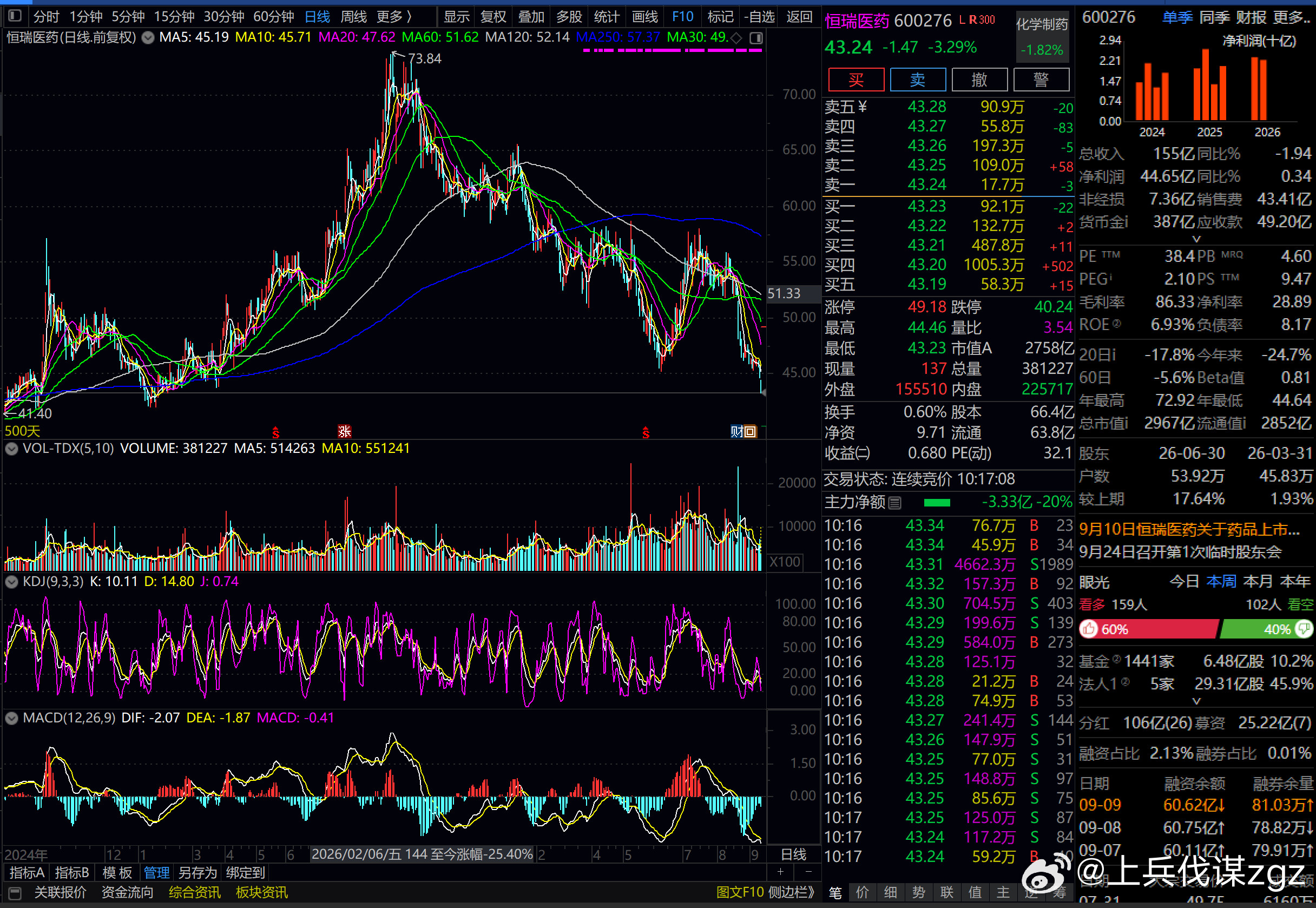Open the 标记 mark menu
This screenshot has width=1316, height=908.
tap(720, 17)
